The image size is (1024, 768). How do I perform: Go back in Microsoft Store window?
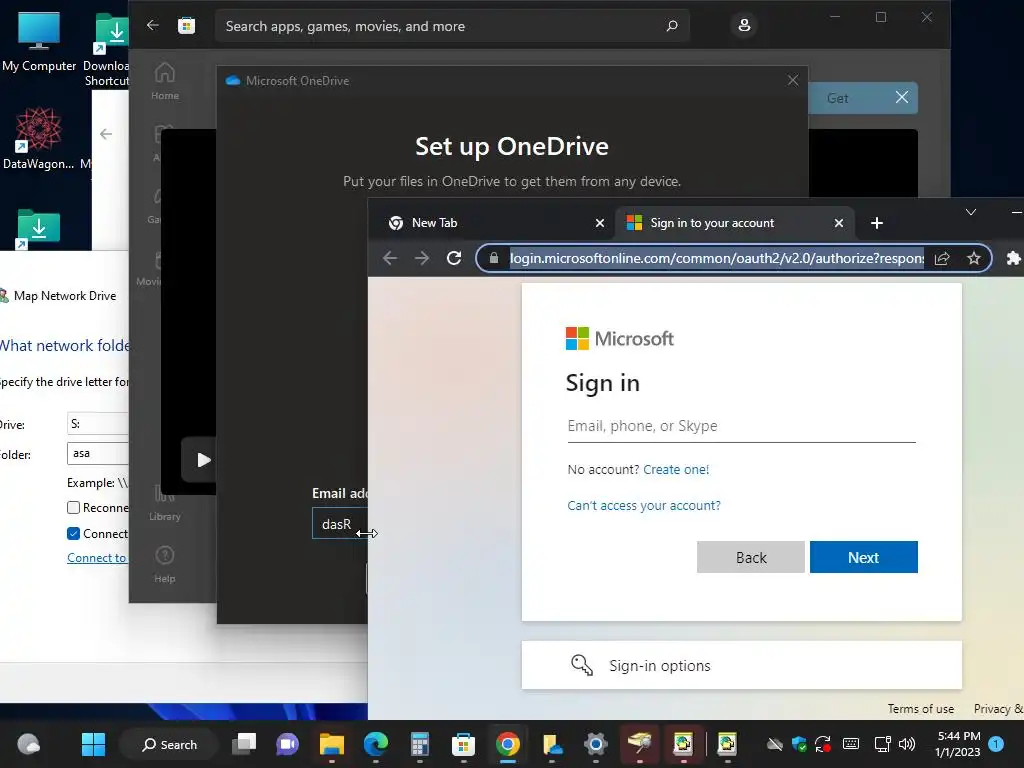click(x=153, y=25)
